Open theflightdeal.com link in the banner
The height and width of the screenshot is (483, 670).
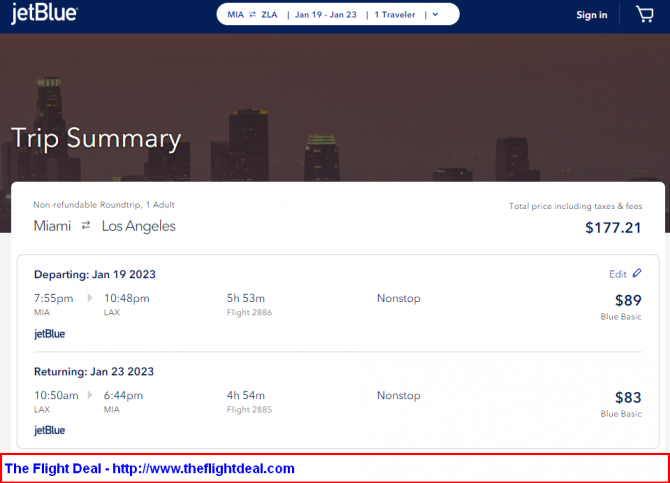click(203, 468)
